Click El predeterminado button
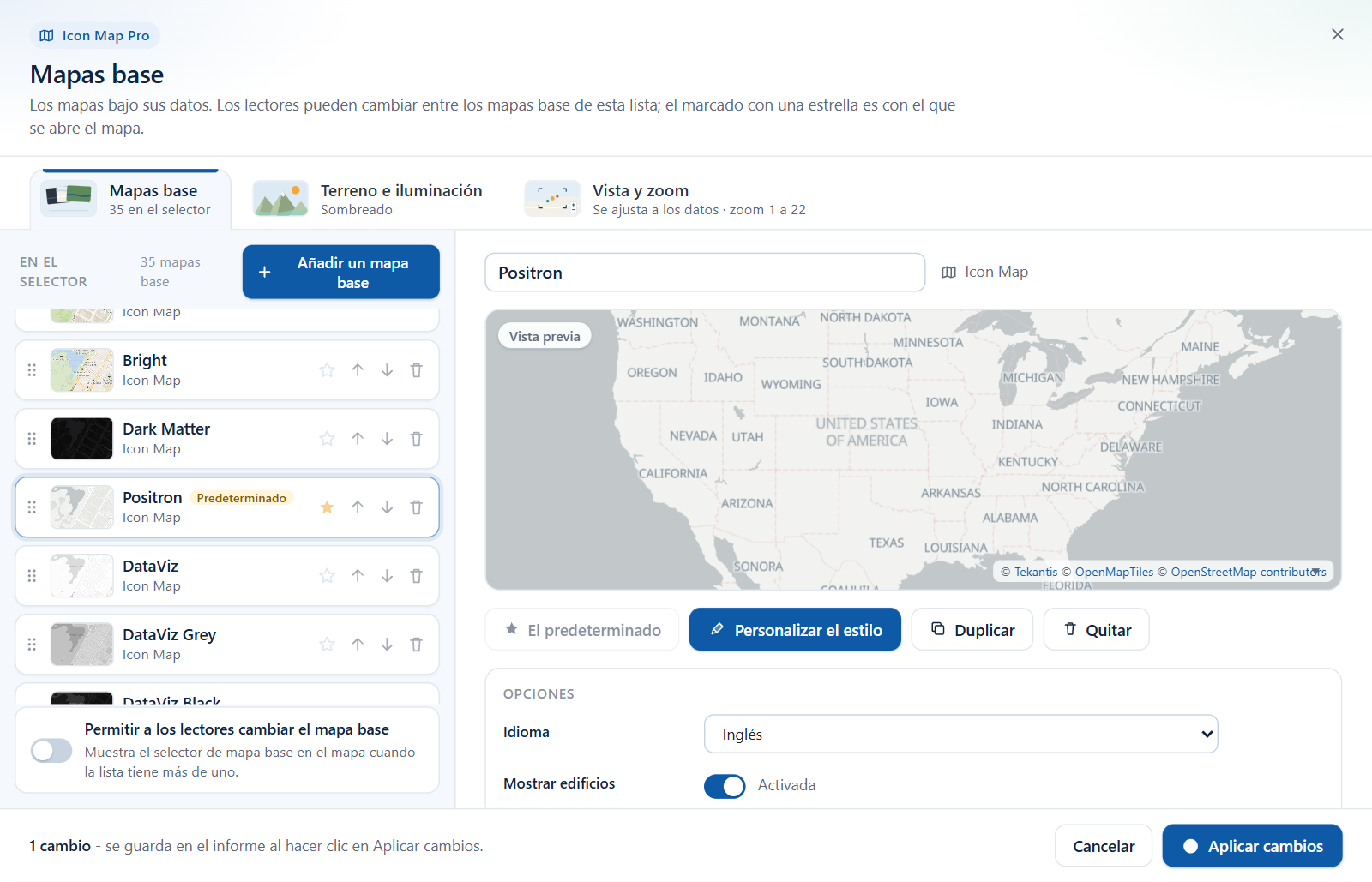 click(582, 630)
